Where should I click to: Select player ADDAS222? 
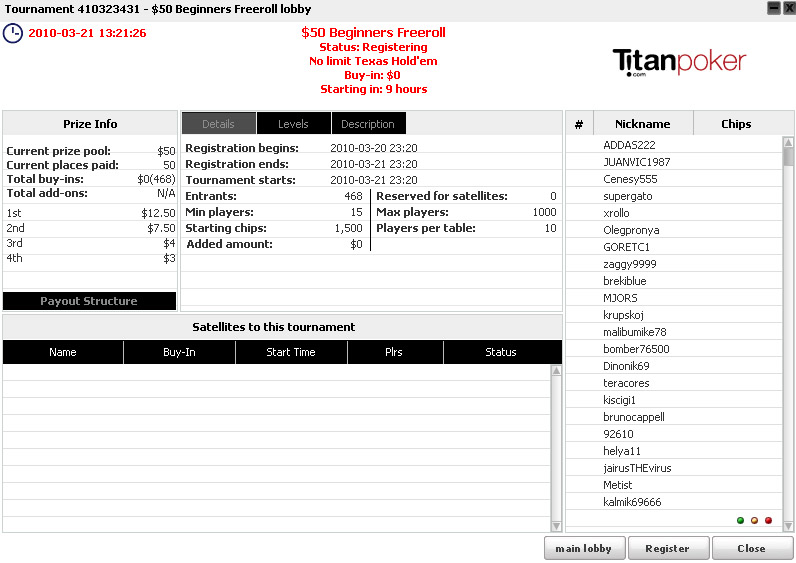pyautogui.click(x=674, y=145)
